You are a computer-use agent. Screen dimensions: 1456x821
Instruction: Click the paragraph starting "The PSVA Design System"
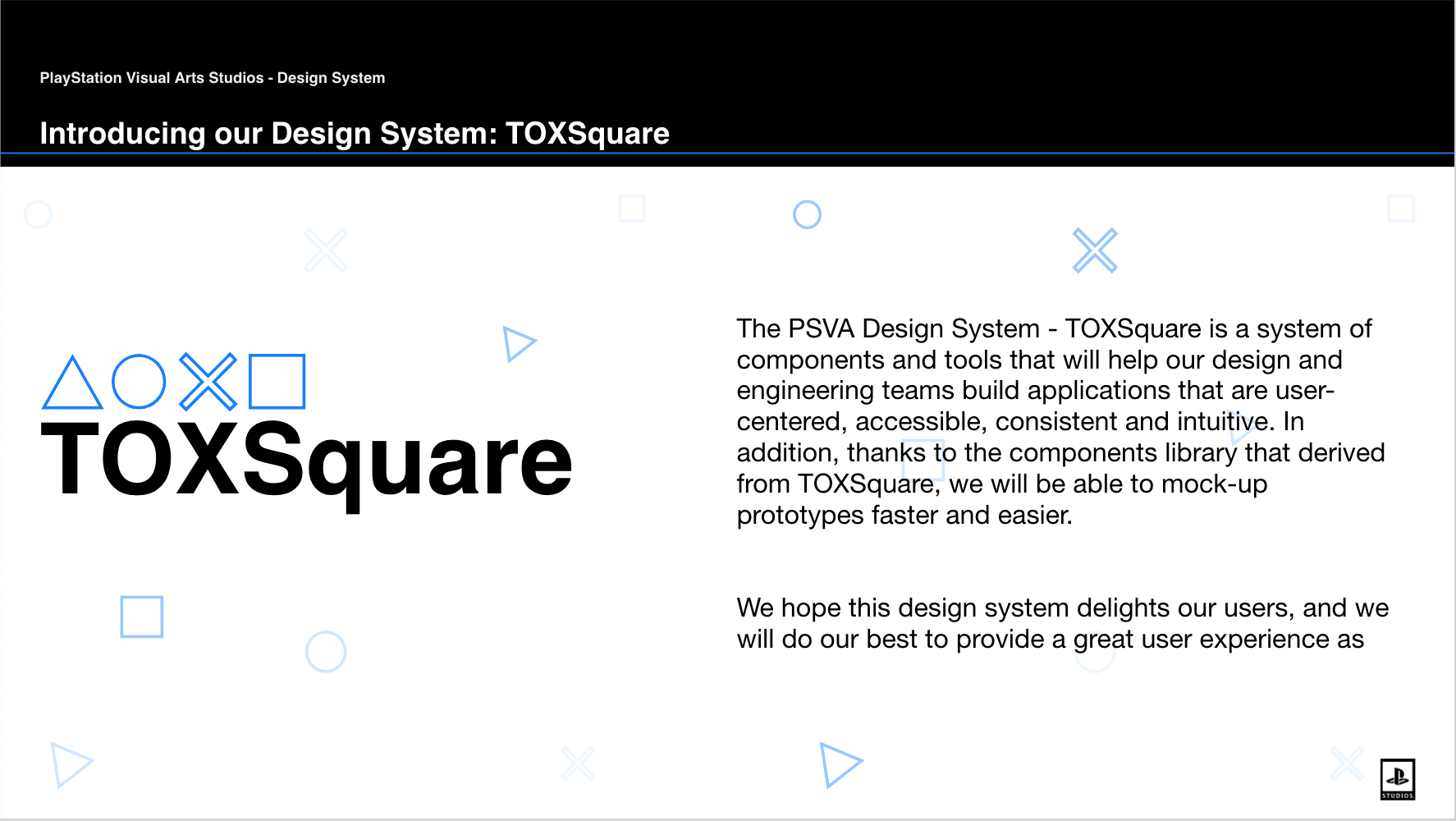1060,421
